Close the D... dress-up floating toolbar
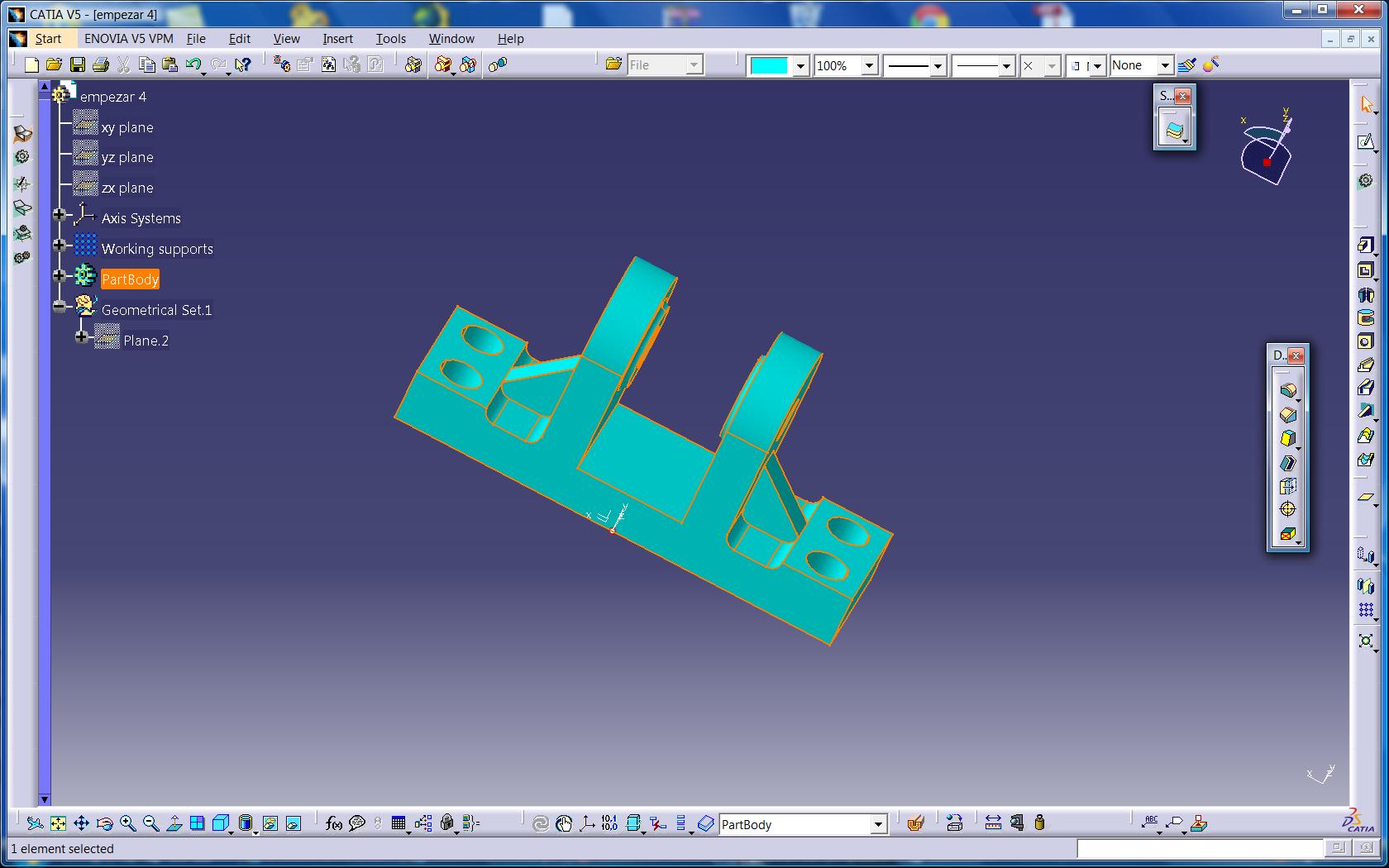The image size is (1389, 868). [1296, 355]
